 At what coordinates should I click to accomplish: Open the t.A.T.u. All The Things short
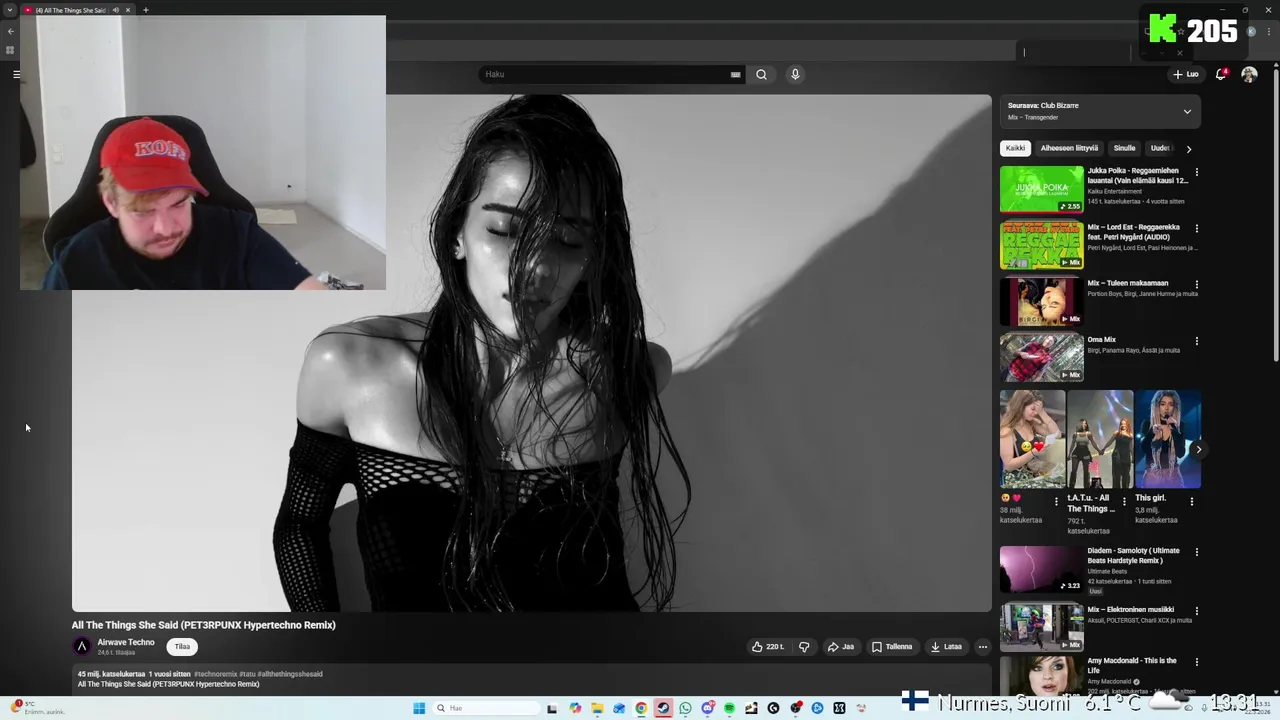[1100, 439]
